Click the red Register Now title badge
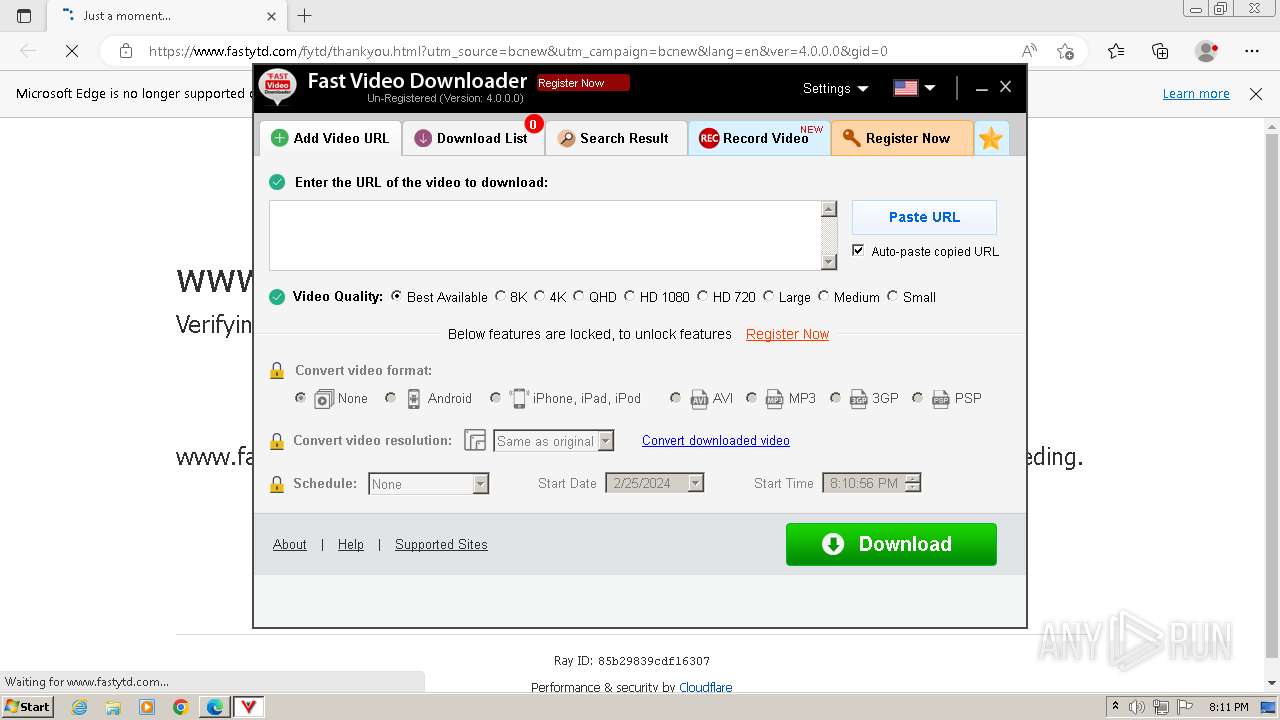This screenshot has width=1280, height=720. pos(583,83)
